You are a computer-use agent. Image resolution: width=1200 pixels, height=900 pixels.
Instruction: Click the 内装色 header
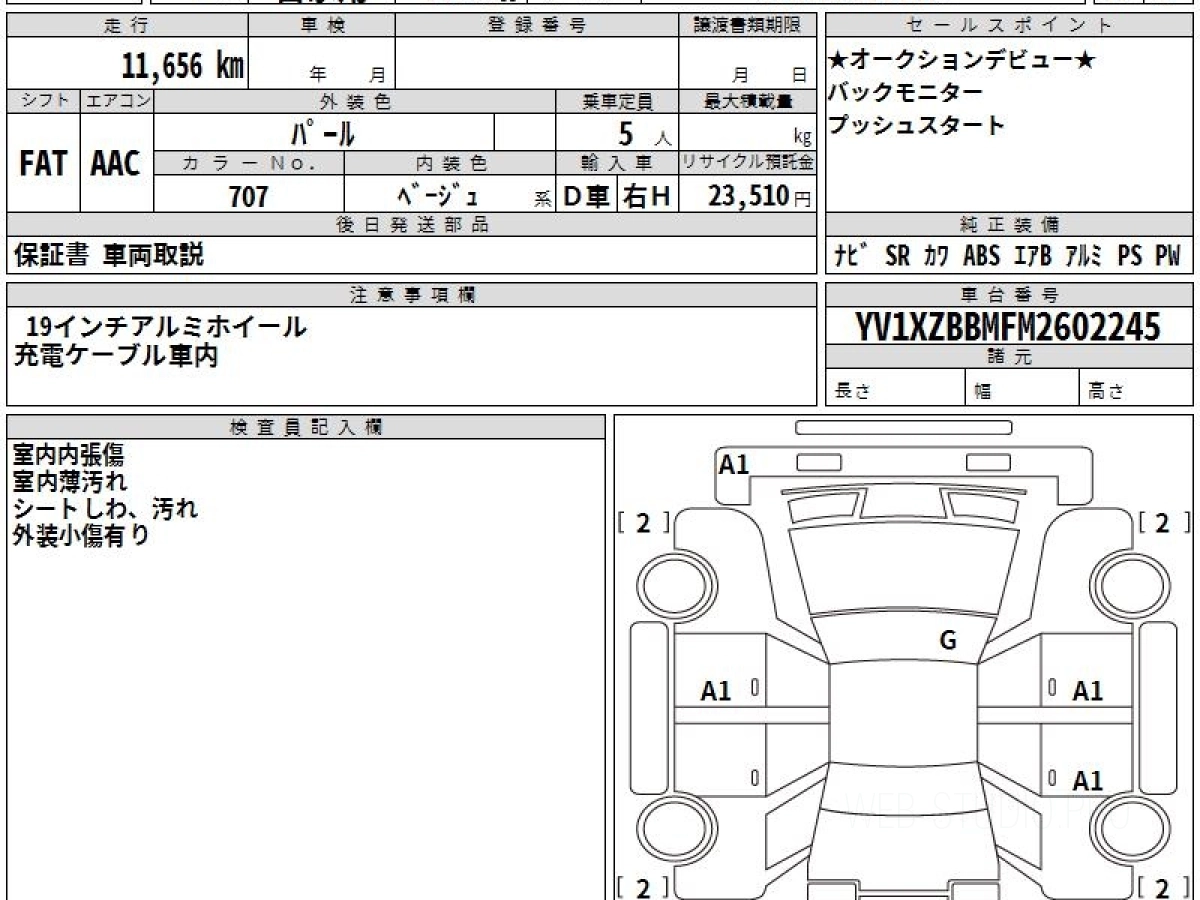[450, 163]
